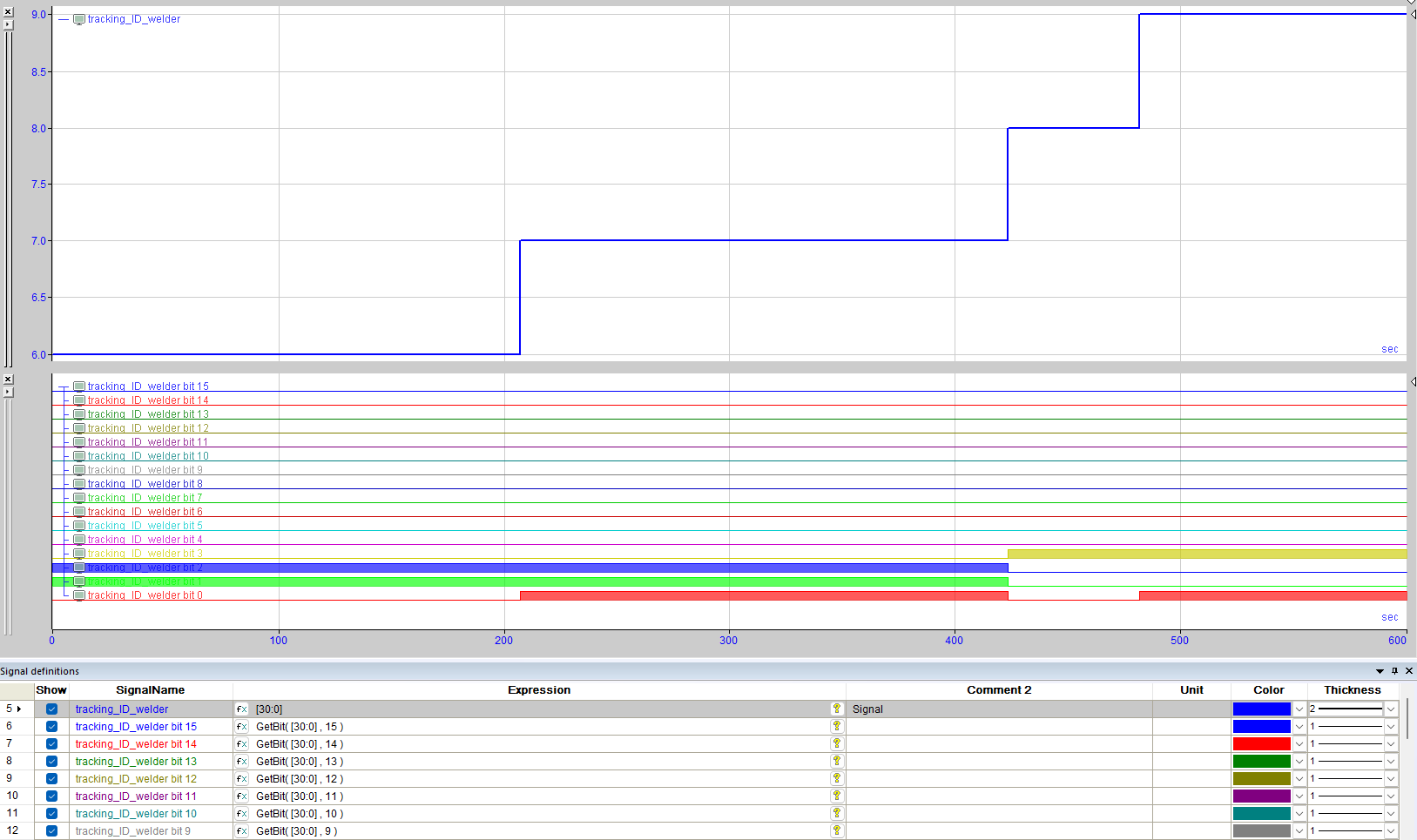The height and width of the screenshot is (840, 1417).
Task: Click fx icon in bit 9 row
Action: pos(242,831)
